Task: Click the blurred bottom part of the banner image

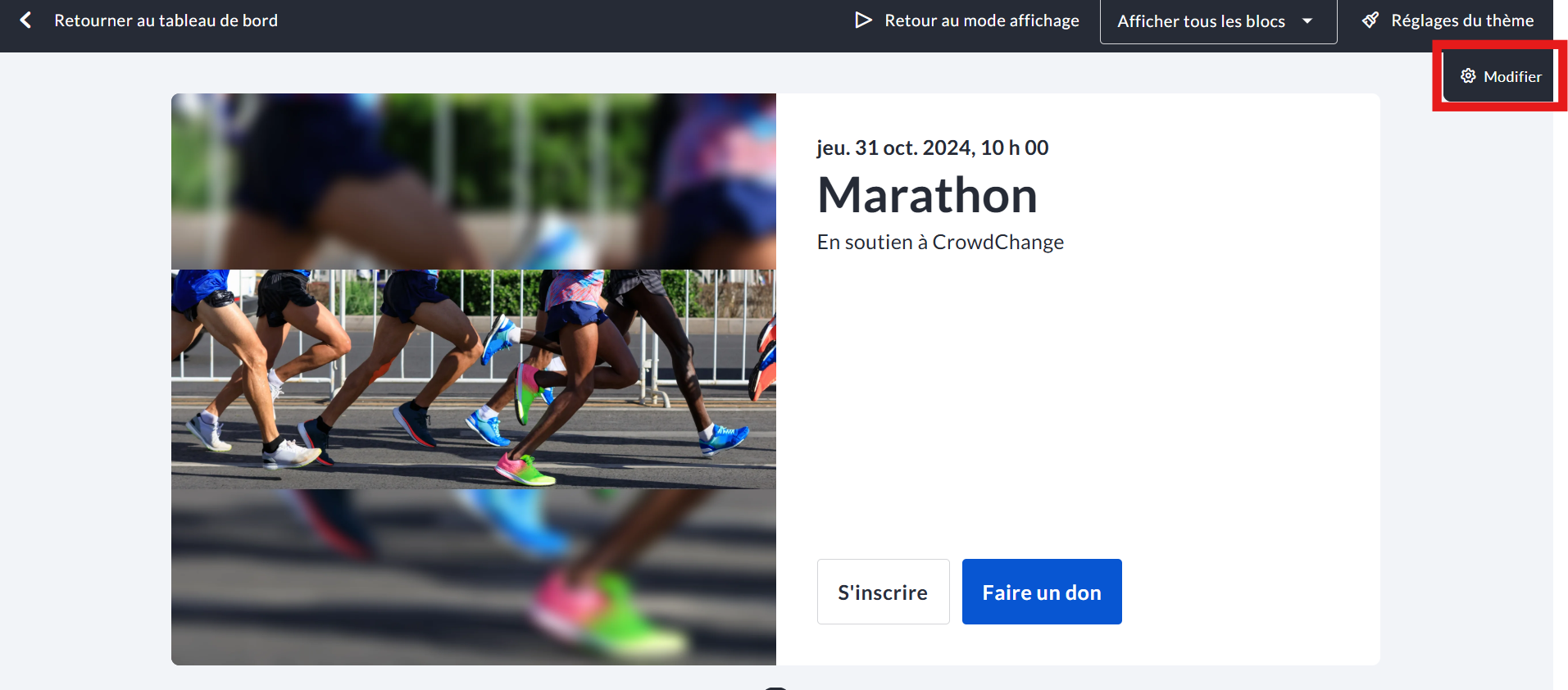Action: (474, 577)
